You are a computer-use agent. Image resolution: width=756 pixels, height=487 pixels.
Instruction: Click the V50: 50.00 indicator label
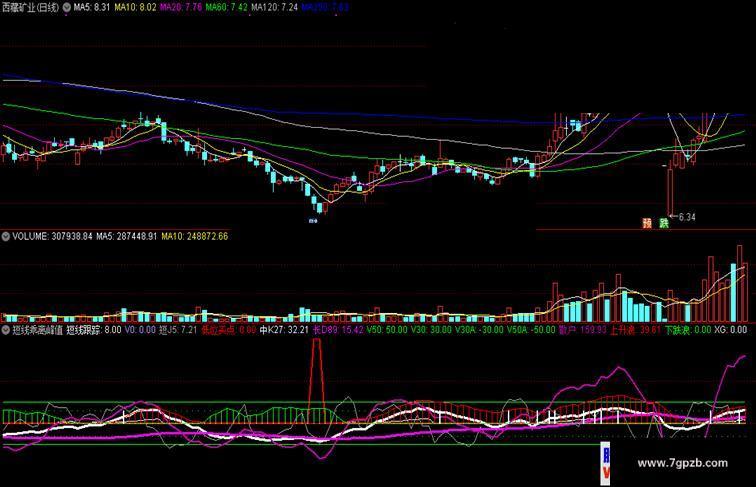tap(387, 330)
